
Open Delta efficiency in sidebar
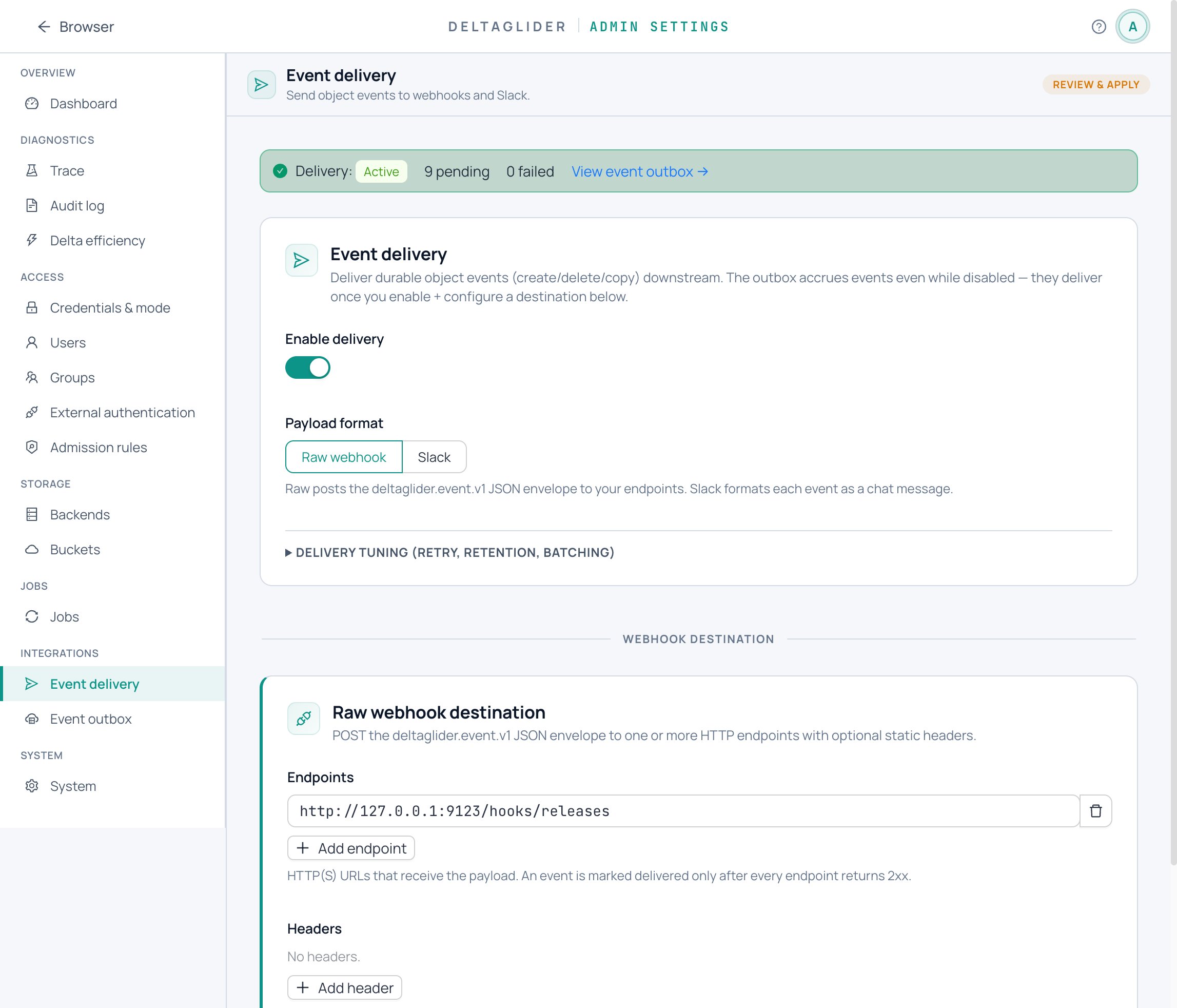click(x=112, y=240)
